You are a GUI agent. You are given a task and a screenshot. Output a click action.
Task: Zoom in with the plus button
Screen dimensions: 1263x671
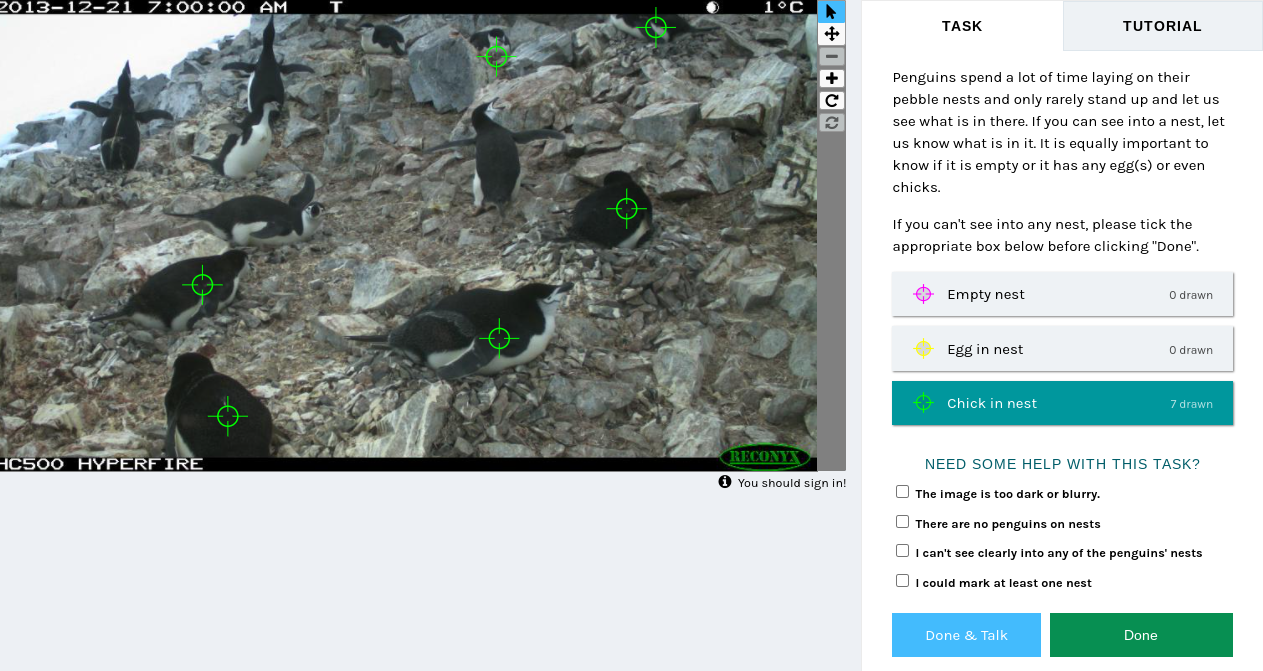pos(831,78)
